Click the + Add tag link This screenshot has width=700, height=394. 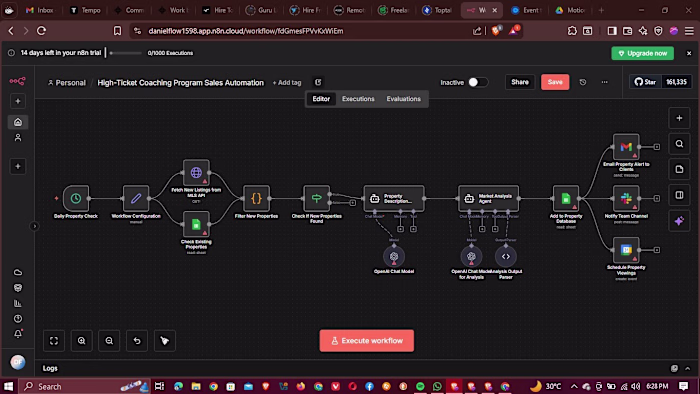pyautogui.click(x=287, y=83)
